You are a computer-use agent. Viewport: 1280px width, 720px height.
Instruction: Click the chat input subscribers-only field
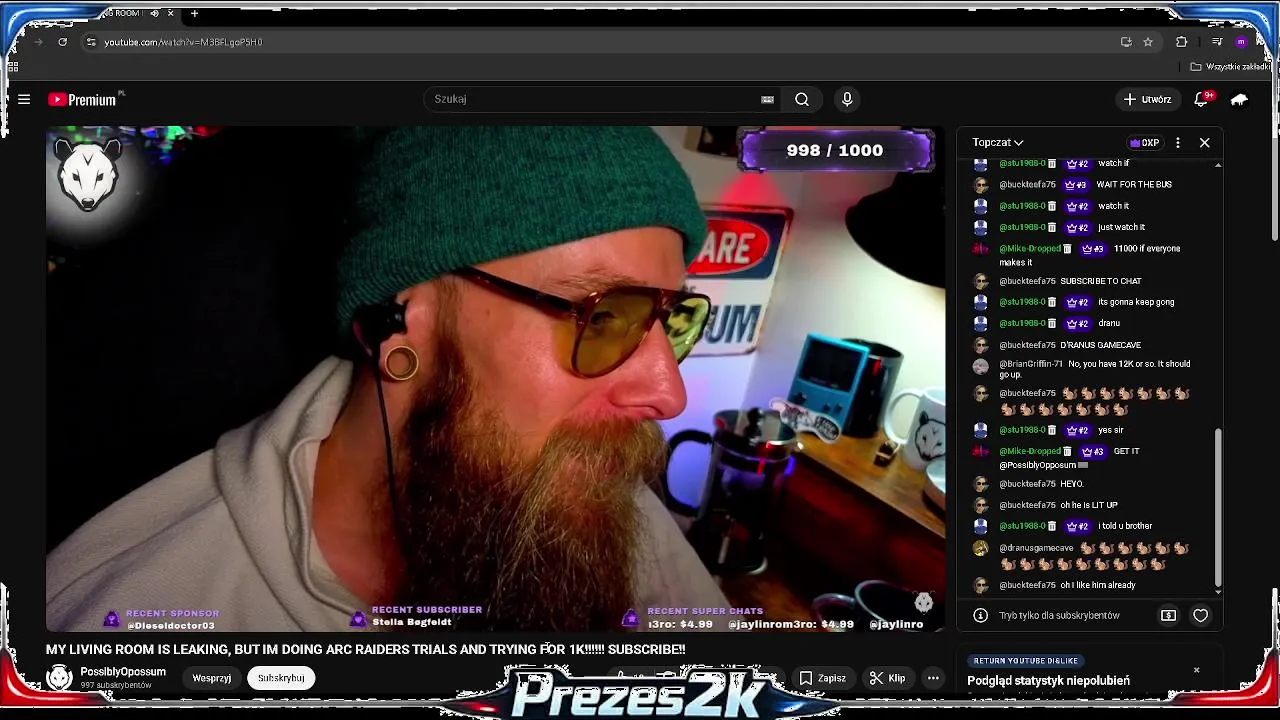1059,615
